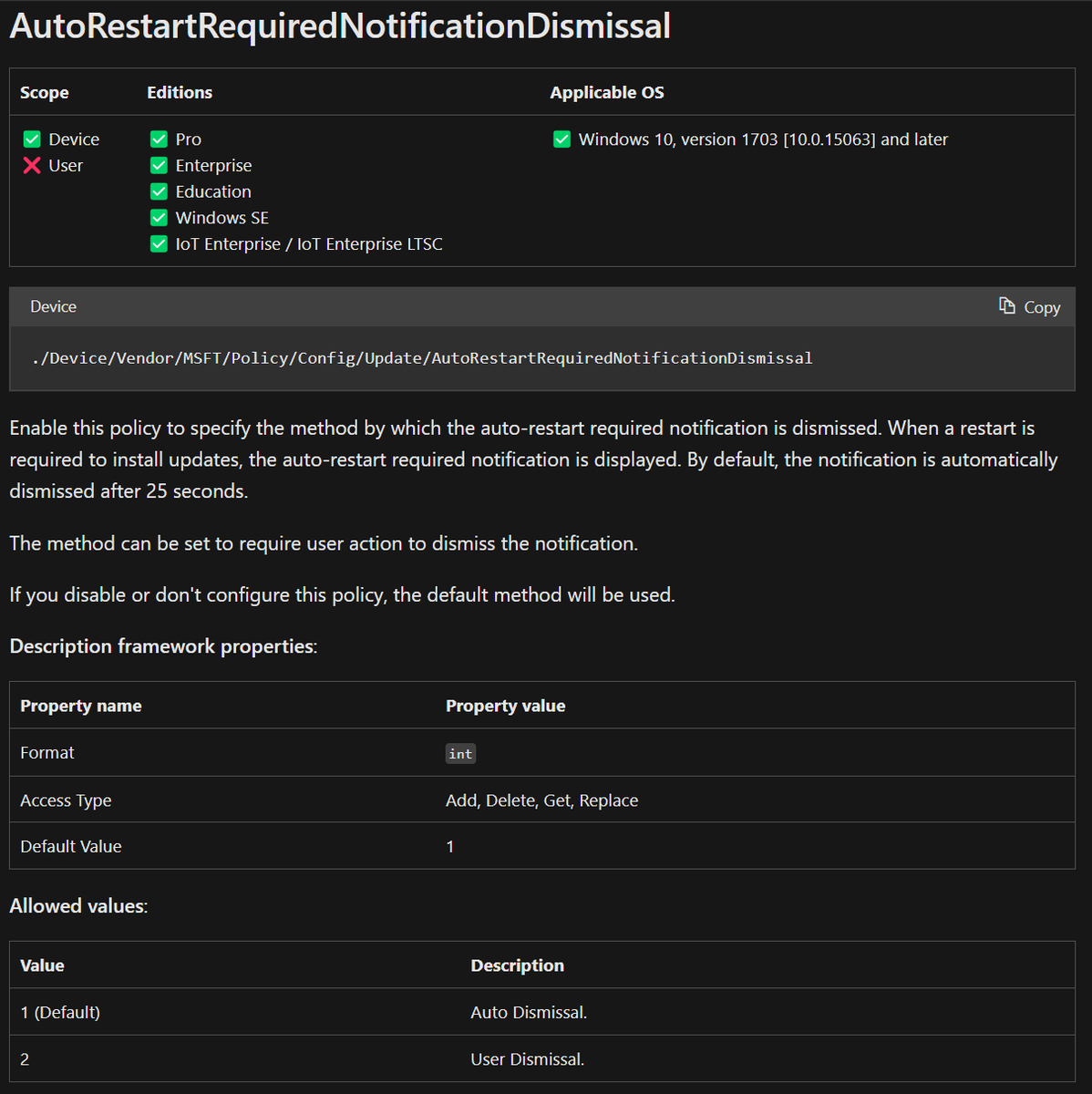Click the User Dismissal. description cell
The image size is (1092, 1094).
pyautogui.click(x=528, y=1059)
